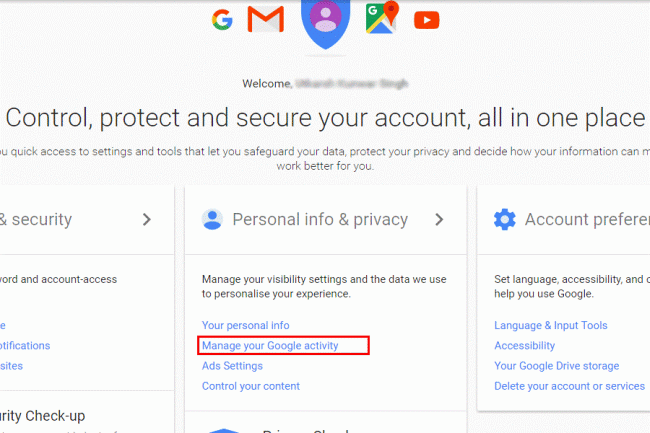View Your Google Drive storage

(x=556, y=366)
